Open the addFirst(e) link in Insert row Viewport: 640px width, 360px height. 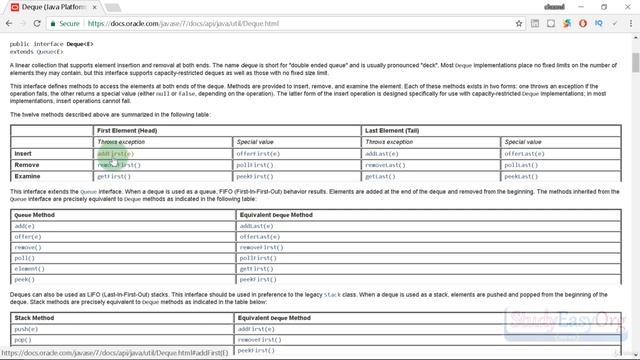point(115,154)
